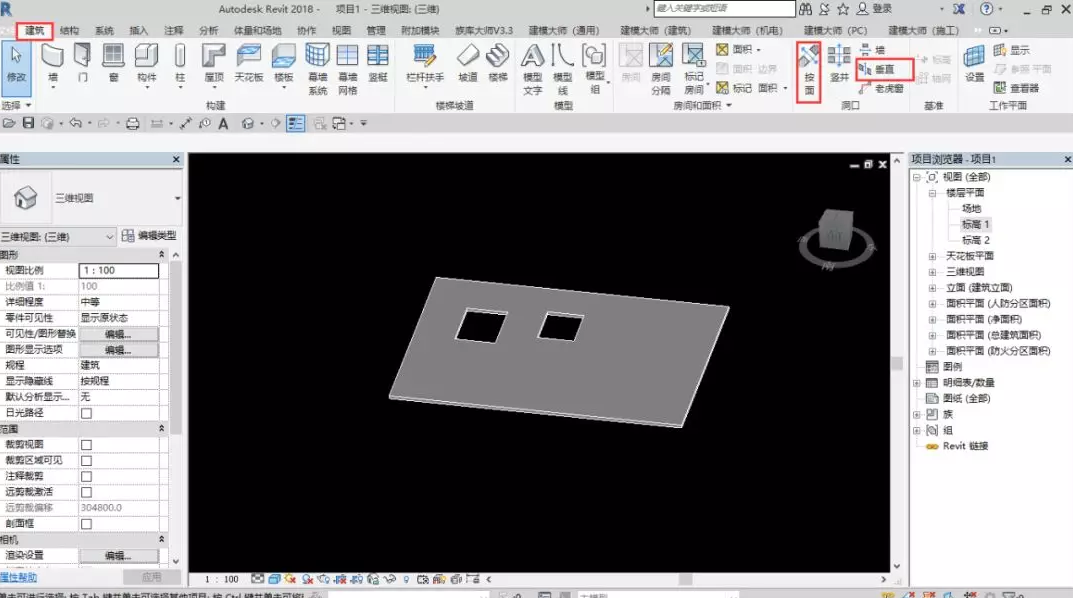Click 编辑 button for 可见性/图形替换
The height and width of the screenshot is (598, 1073).
pos(118,334)
